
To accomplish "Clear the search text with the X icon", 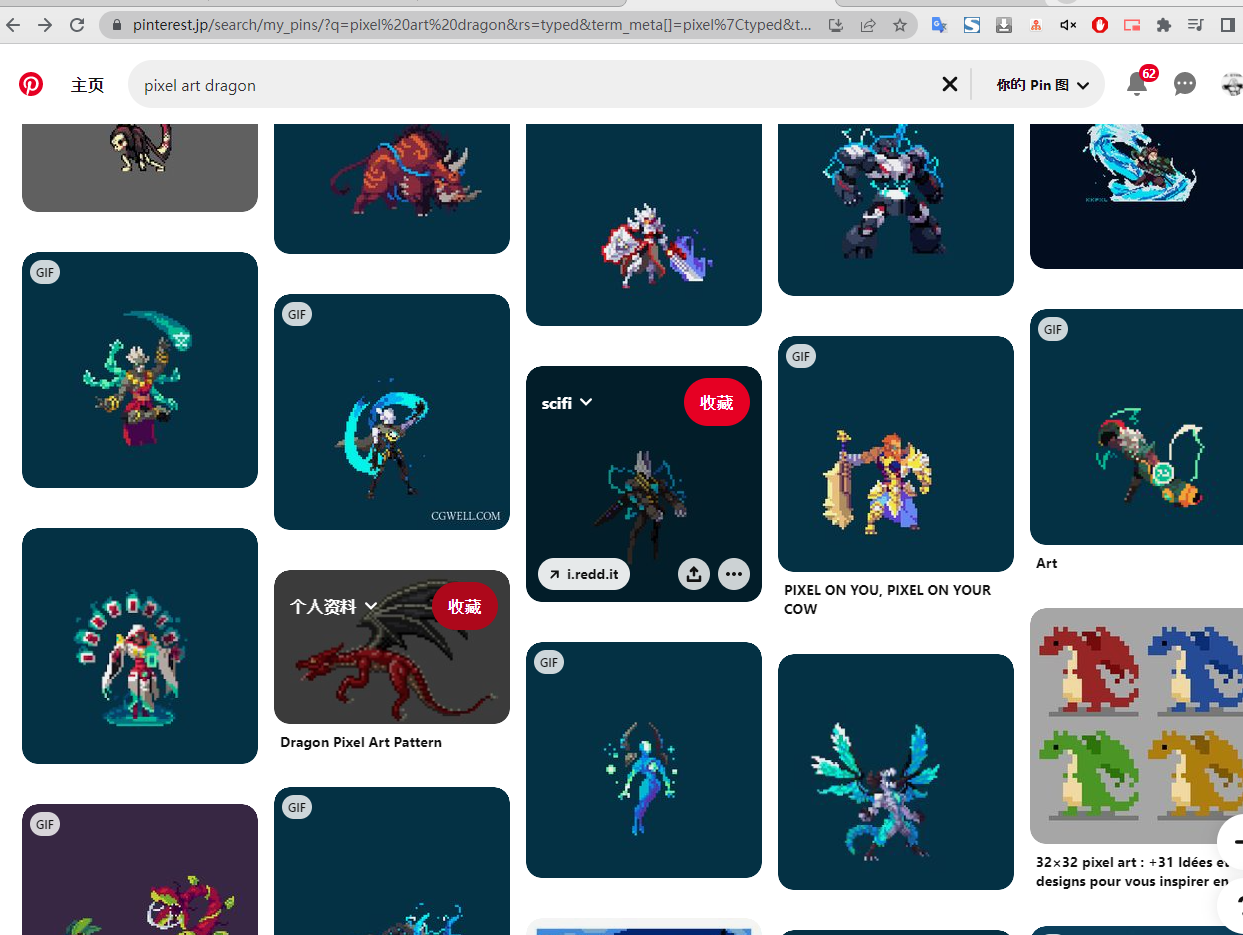I will (x=950, y=84).
